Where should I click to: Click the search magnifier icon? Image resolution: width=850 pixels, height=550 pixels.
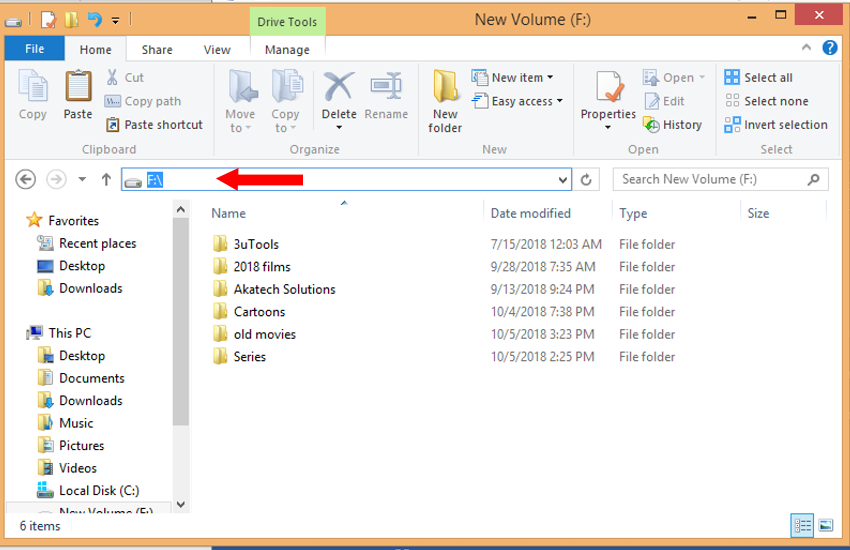[813, 179]
